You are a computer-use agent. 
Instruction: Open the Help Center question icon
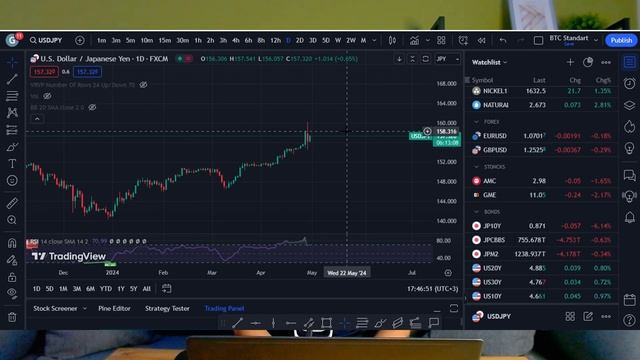(629, 320)
